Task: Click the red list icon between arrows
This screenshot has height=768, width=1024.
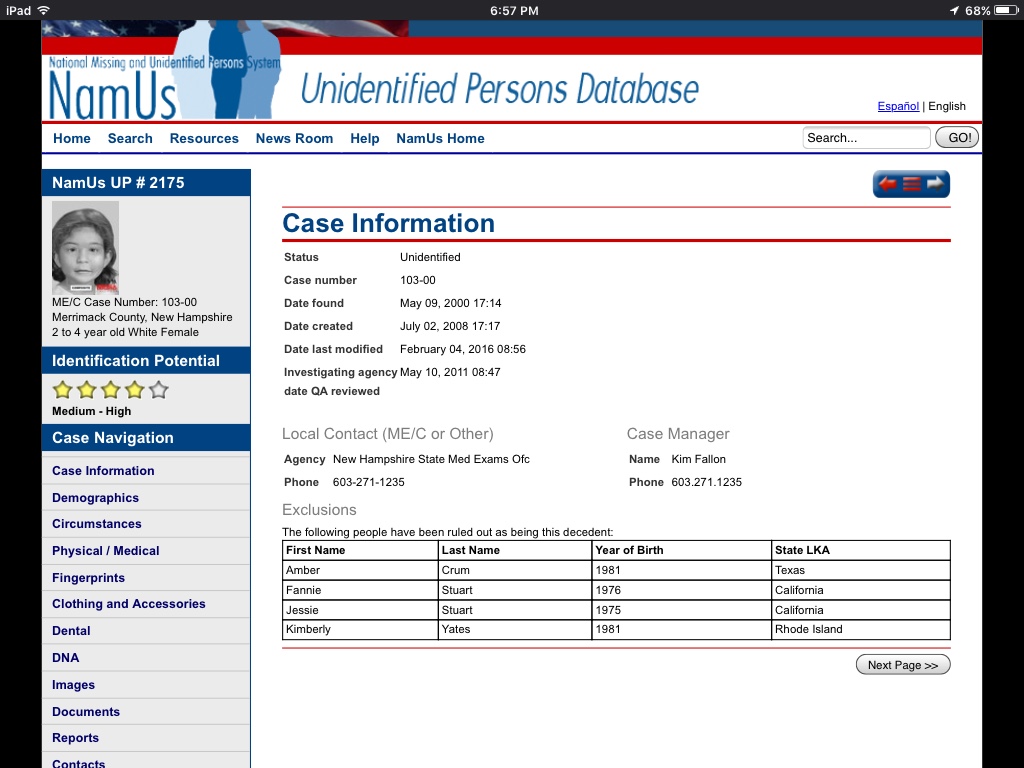Action: (911, 184)
